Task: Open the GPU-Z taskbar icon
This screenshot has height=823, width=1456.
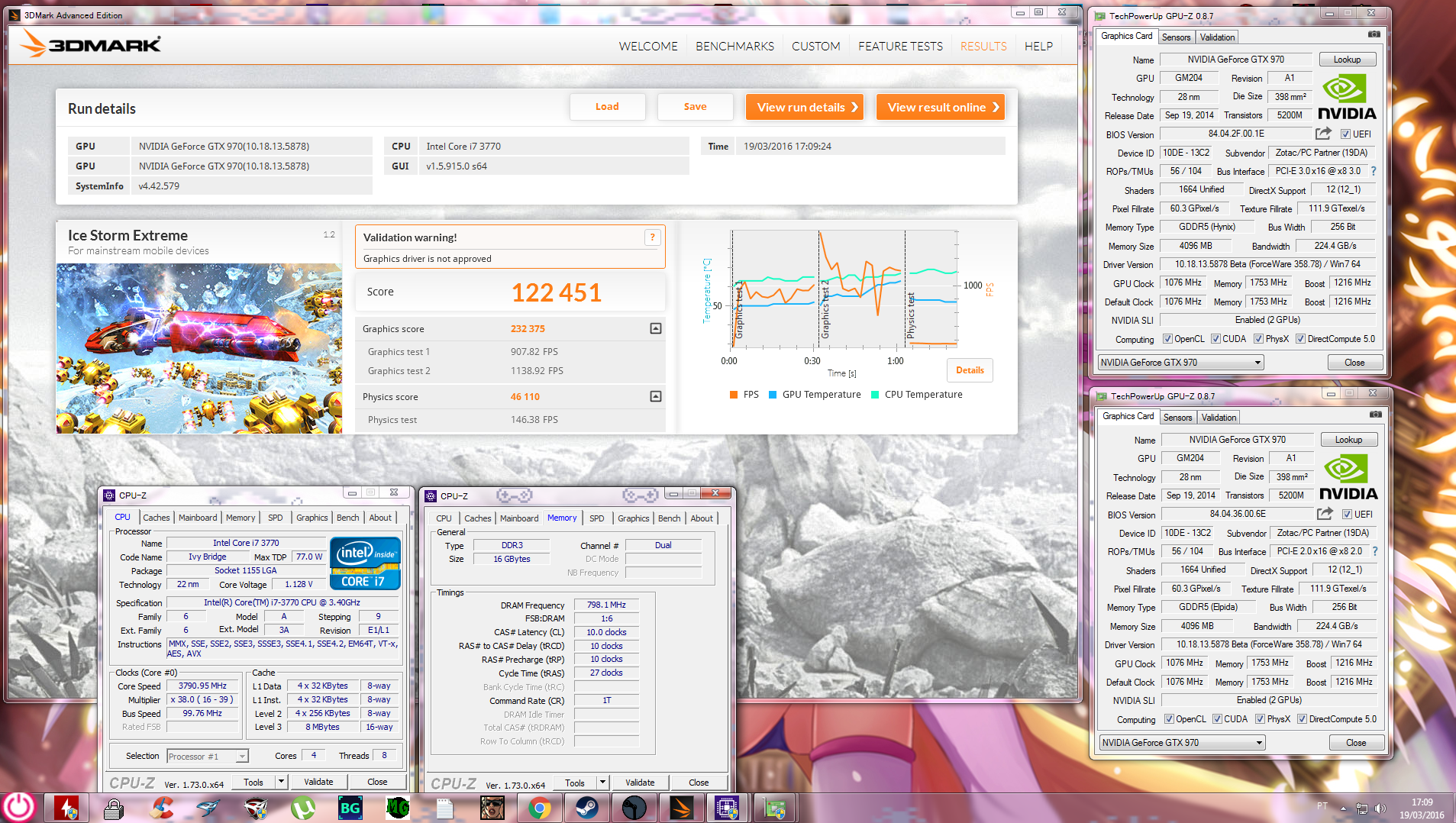Action: pos(775,807)
